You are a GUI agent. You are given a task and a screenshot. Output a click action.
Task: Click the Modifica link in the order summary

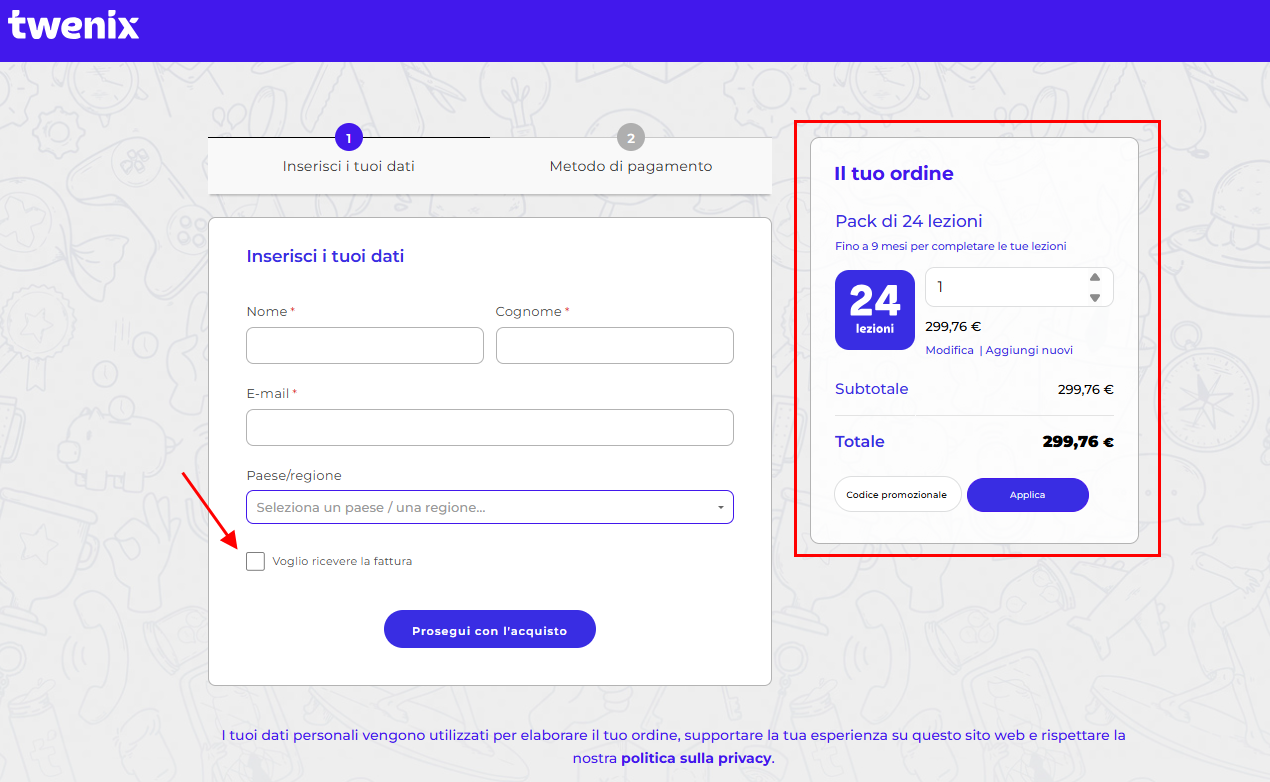[949, 350]
